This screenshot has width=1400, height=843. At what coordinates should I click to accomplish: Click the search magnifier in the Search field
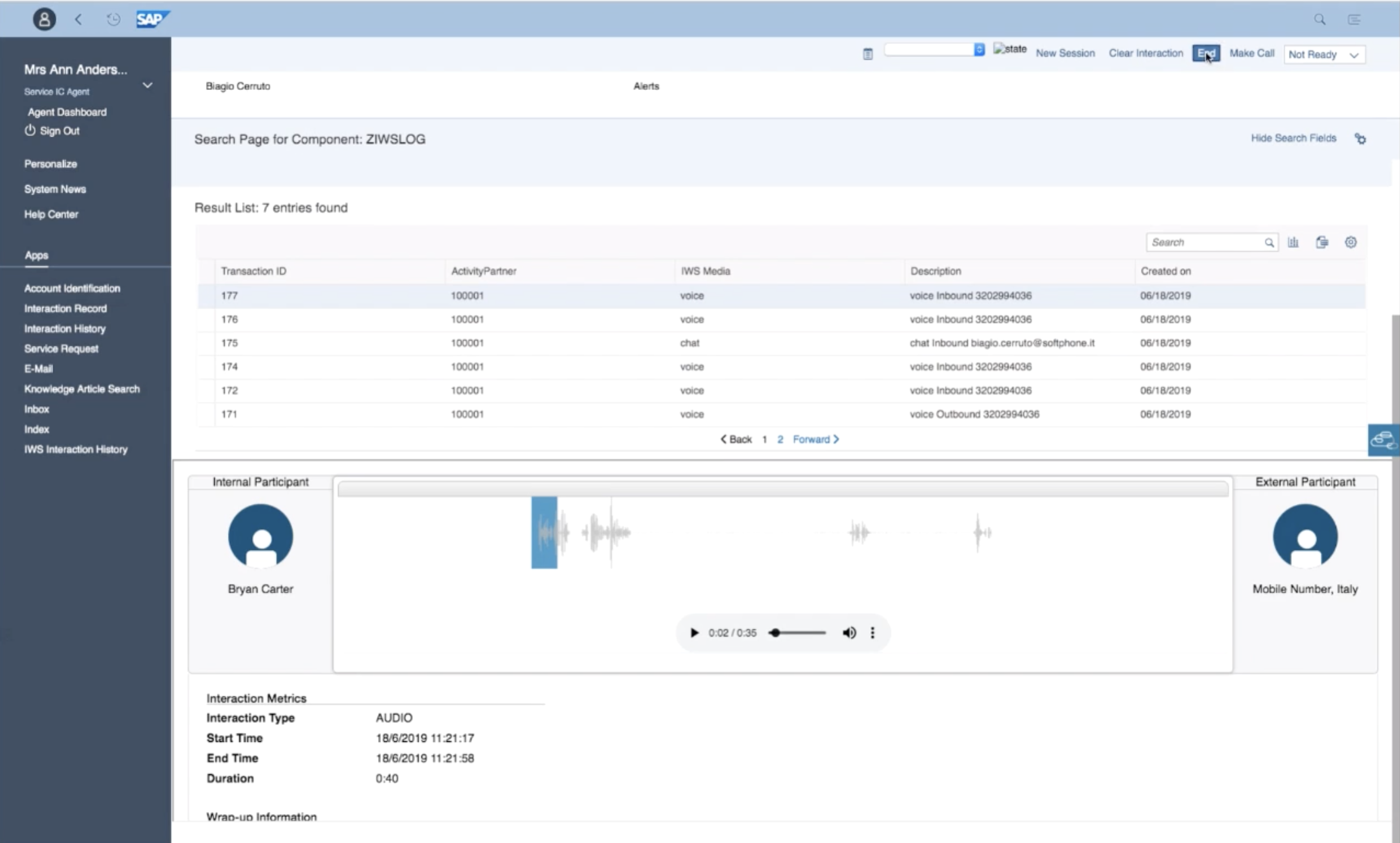(1269, 242)
